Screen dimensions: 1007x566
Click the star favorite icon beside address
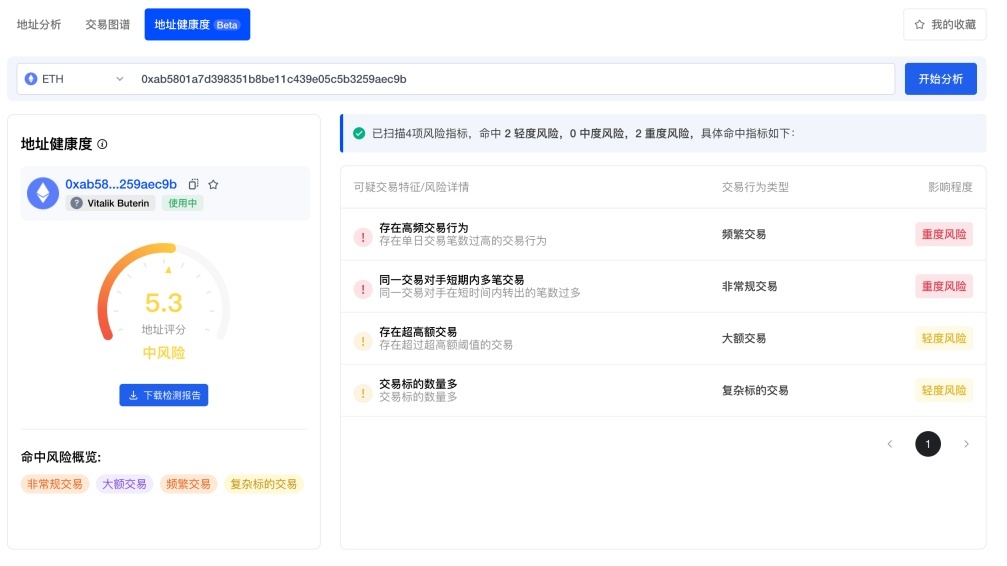tap(213, 184)
